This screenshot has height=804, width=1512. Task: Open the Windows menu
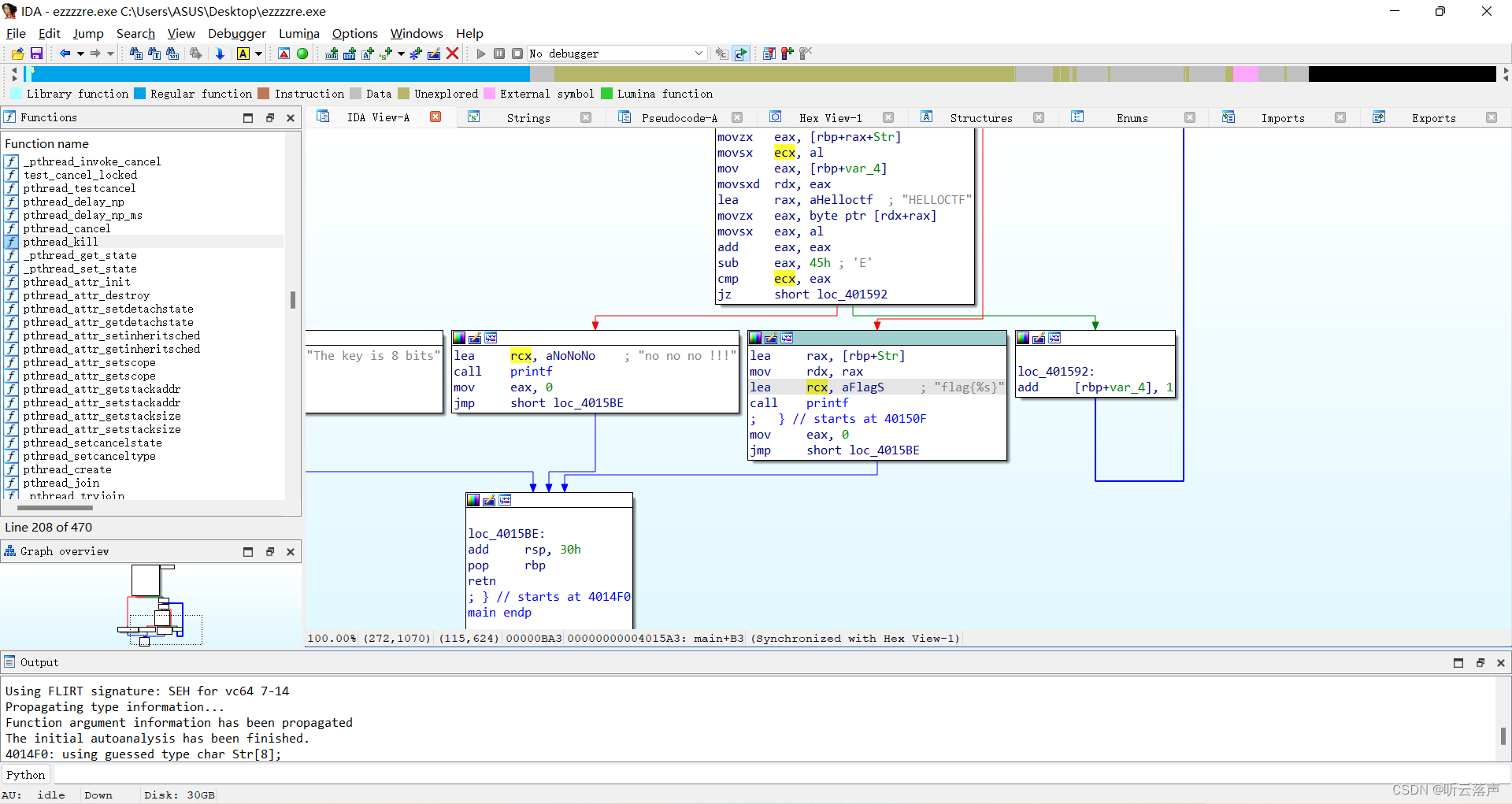(x=417, y=33)
